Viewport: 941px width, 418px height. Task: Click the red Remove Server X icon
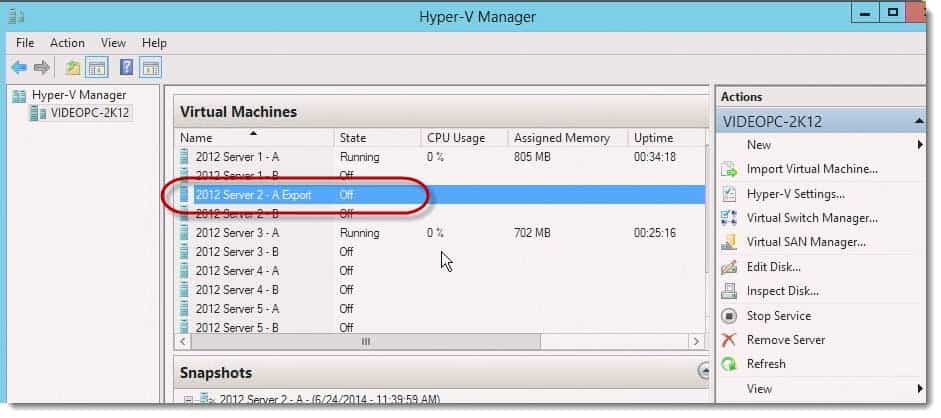729,340
